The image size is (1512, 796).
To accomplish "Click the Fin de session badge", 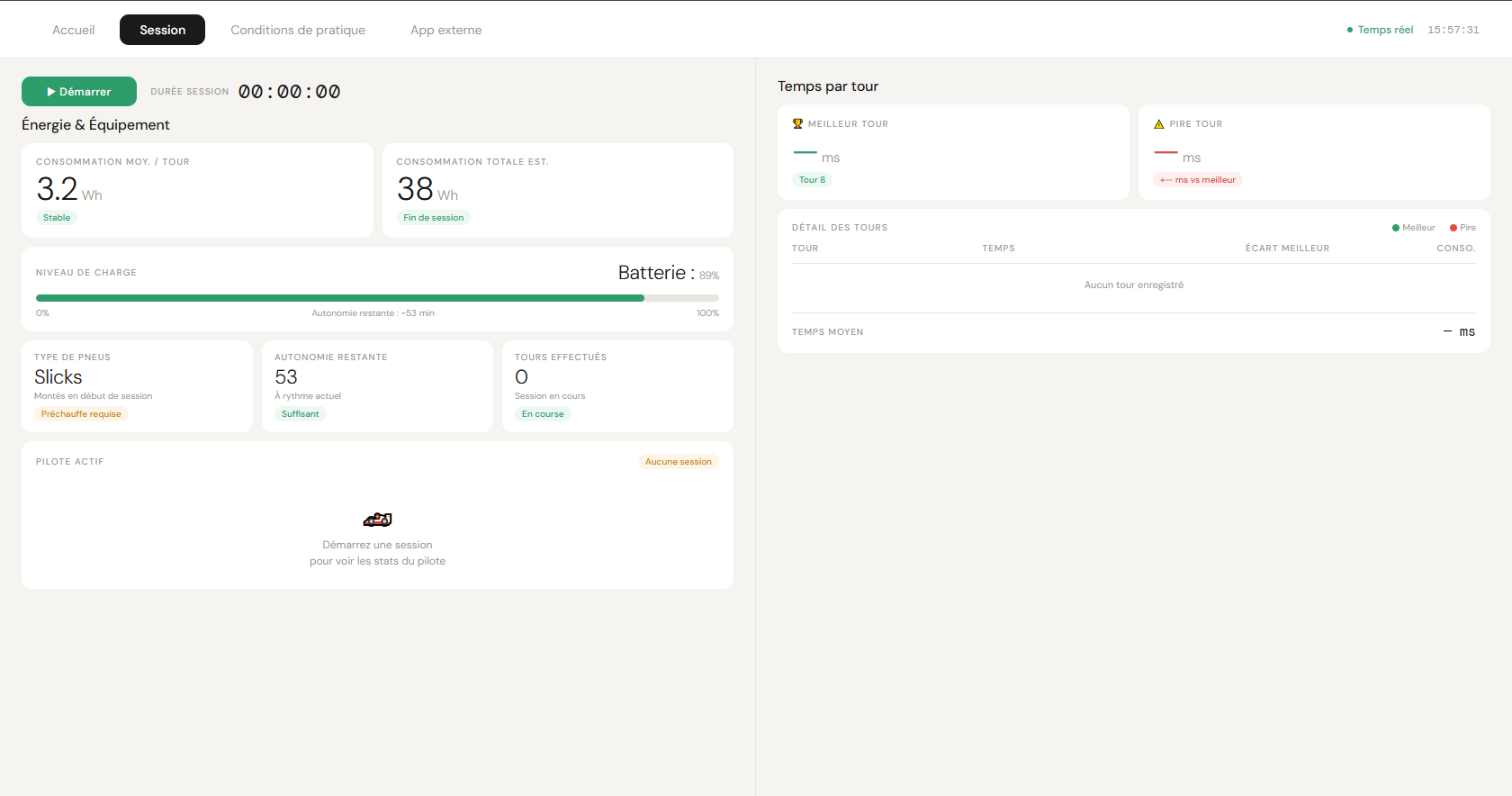I will pos(434,218).
